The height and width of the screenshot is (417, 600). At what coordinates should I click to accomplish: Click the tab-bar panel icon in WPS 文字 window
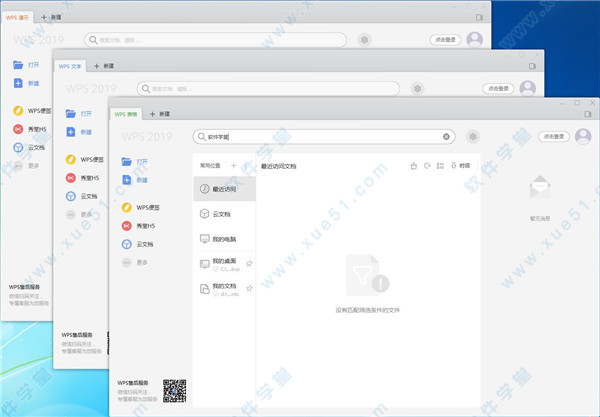tap(532, 66)
